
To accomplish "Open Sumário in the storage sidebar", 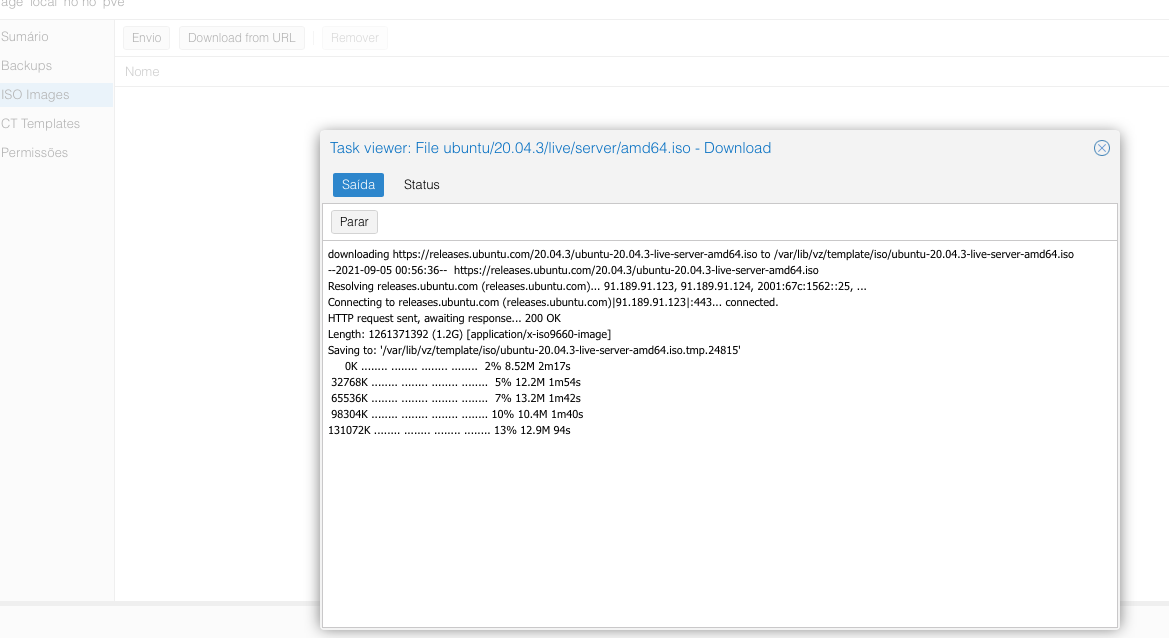I will coord(26,37).
